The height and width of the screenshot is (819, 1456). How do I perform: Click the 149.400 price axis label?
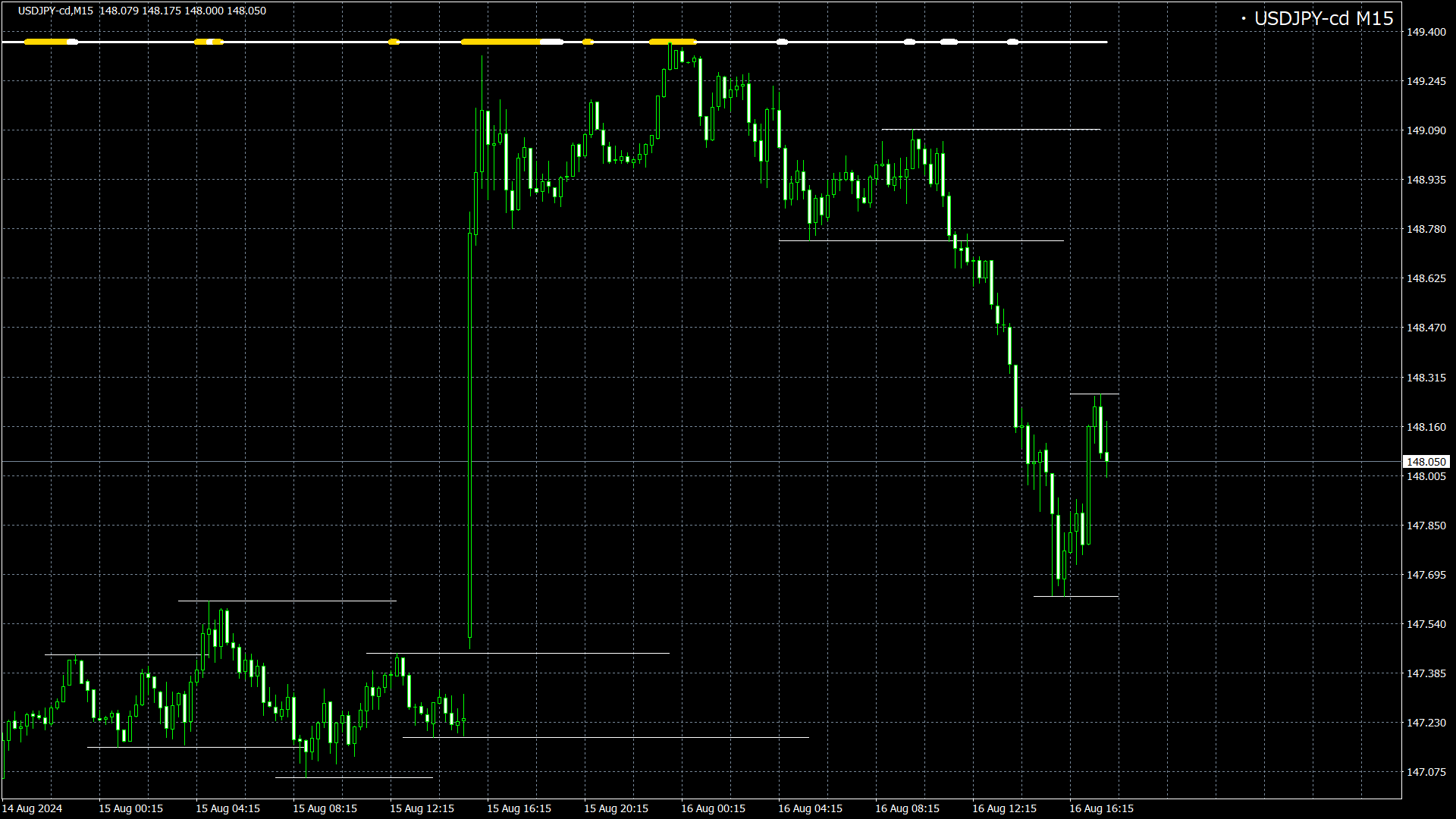1426,32
